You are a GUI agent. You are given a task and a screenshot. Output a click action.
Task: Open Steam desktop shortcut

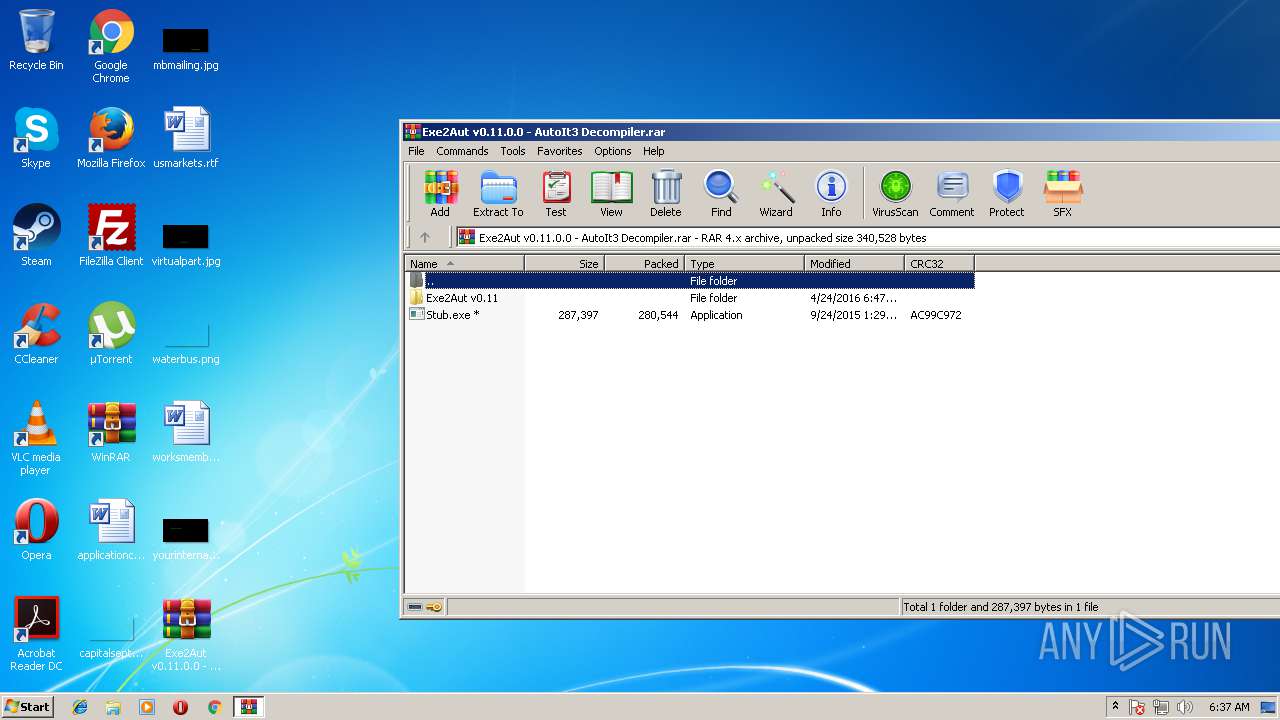click(36, 236)
